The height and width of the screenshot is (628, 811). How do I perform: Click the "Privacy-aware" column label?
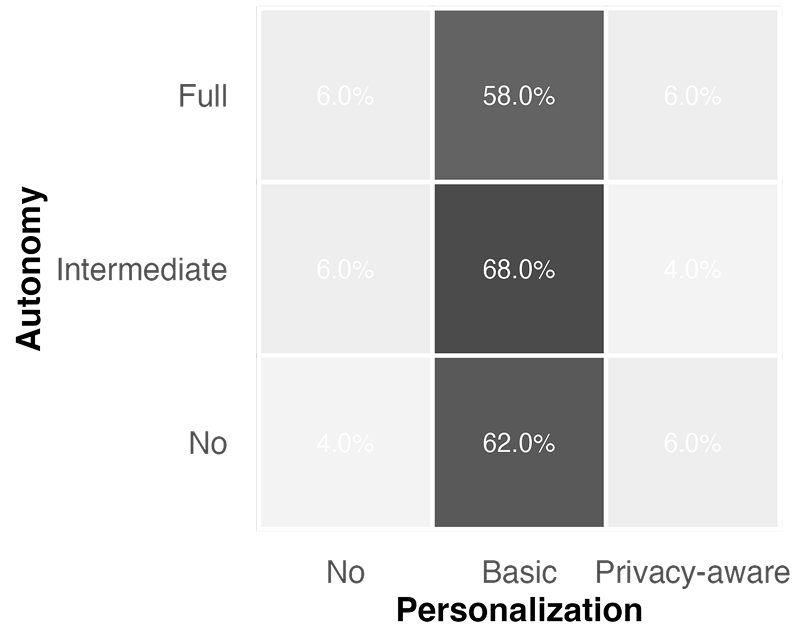(x=692, y=572)
